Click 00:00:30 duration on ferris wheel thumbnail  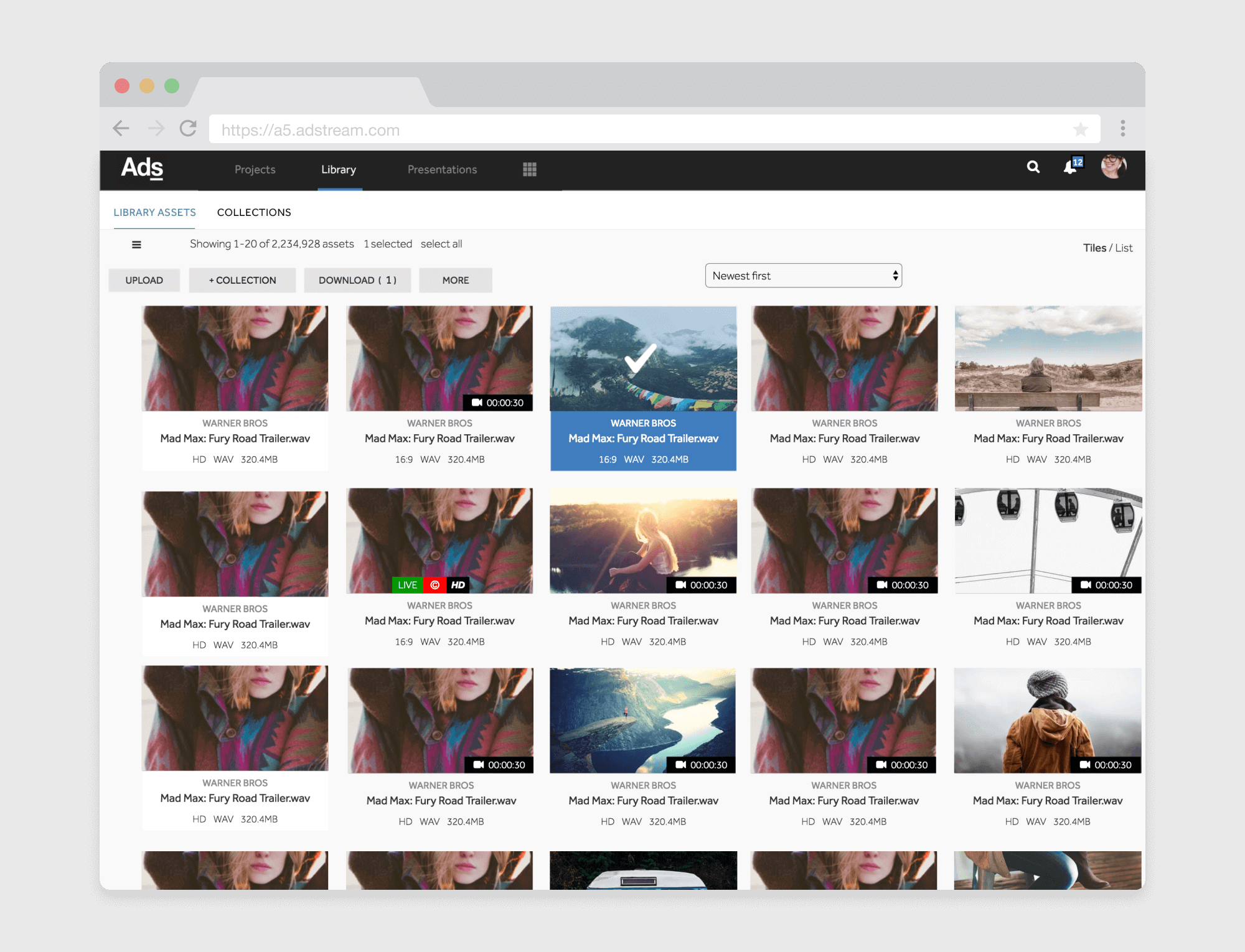tap(1107, 585)
